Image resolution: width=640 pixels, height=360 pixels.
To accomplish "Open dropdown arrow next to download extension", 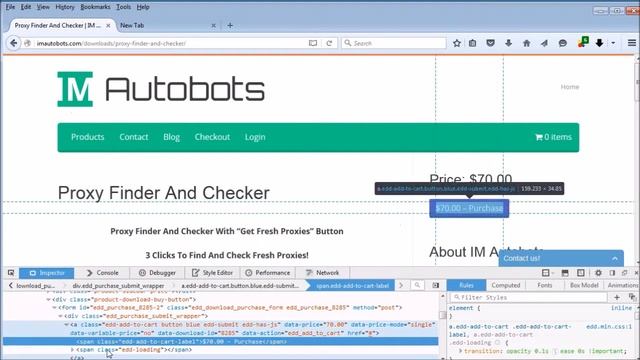I will (613, 43).
